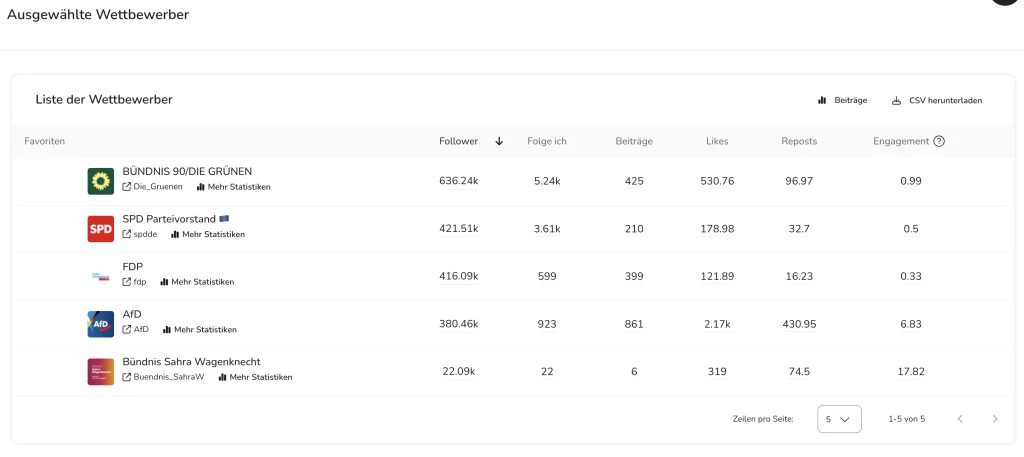Open the spdde external profile link
The height and width of the screenshot is (457, 1024).
140,234
